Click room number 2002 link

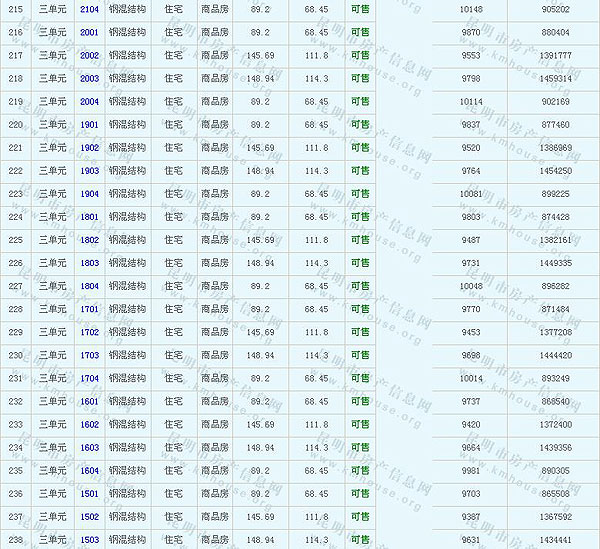[89, 55]
